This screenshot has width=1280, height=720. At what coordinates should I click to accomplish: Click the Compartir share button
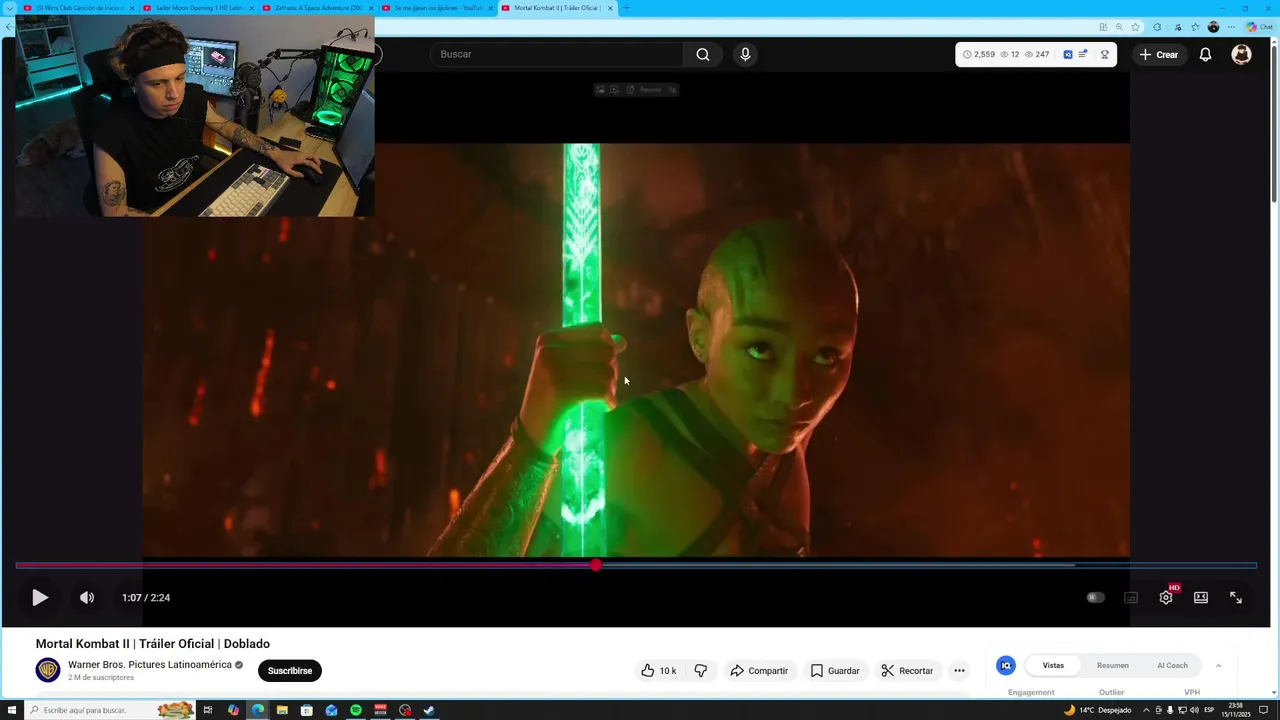[x=759, y=671]
